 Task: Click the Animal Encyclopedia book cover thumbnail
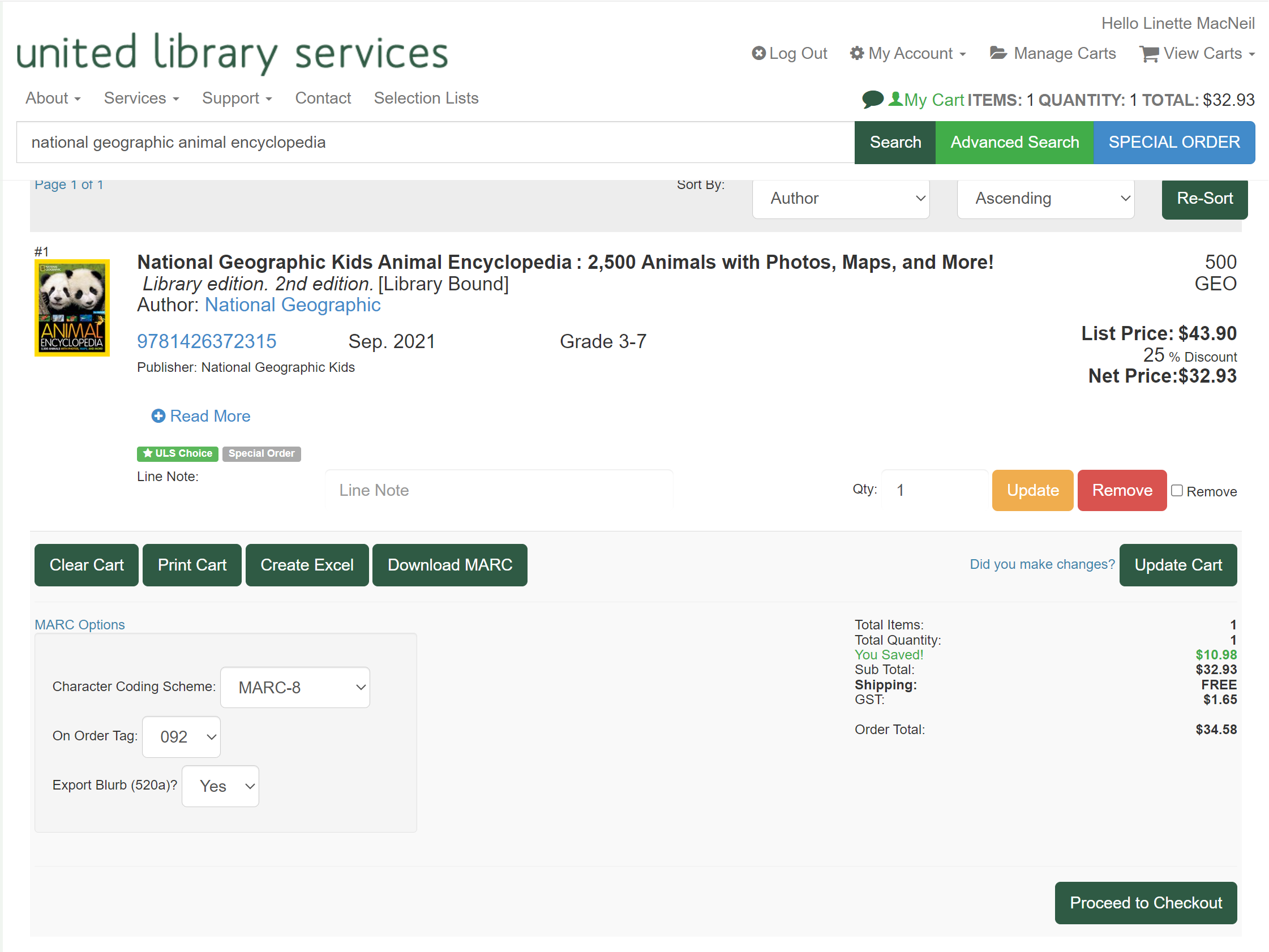pyautogui.click(x=72, y=308)
